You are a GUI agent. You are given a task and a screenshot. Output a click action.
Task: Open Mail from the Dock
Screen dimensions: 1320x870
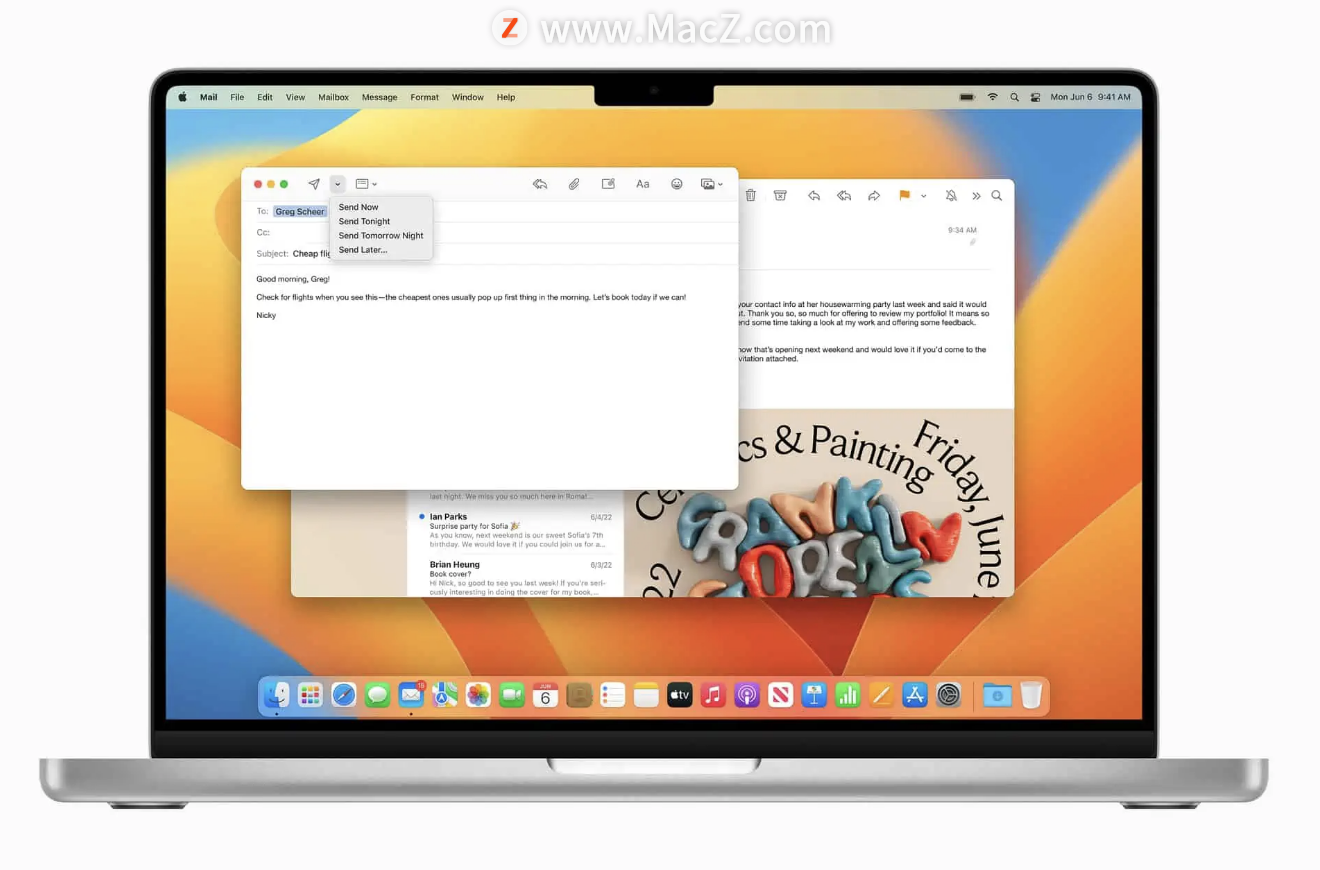coord(411,694)
